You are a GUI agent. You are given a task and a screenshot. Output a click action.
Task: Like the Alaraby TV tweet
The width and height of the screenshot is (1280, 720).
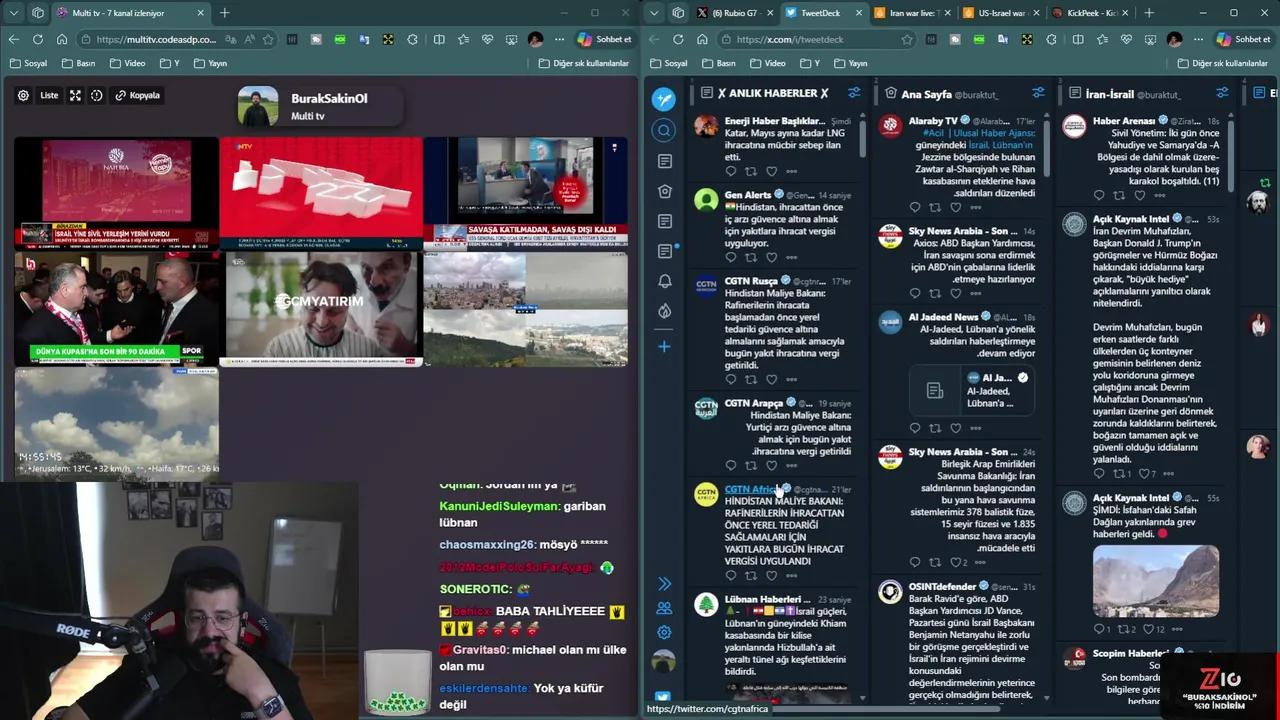point(955,208)
